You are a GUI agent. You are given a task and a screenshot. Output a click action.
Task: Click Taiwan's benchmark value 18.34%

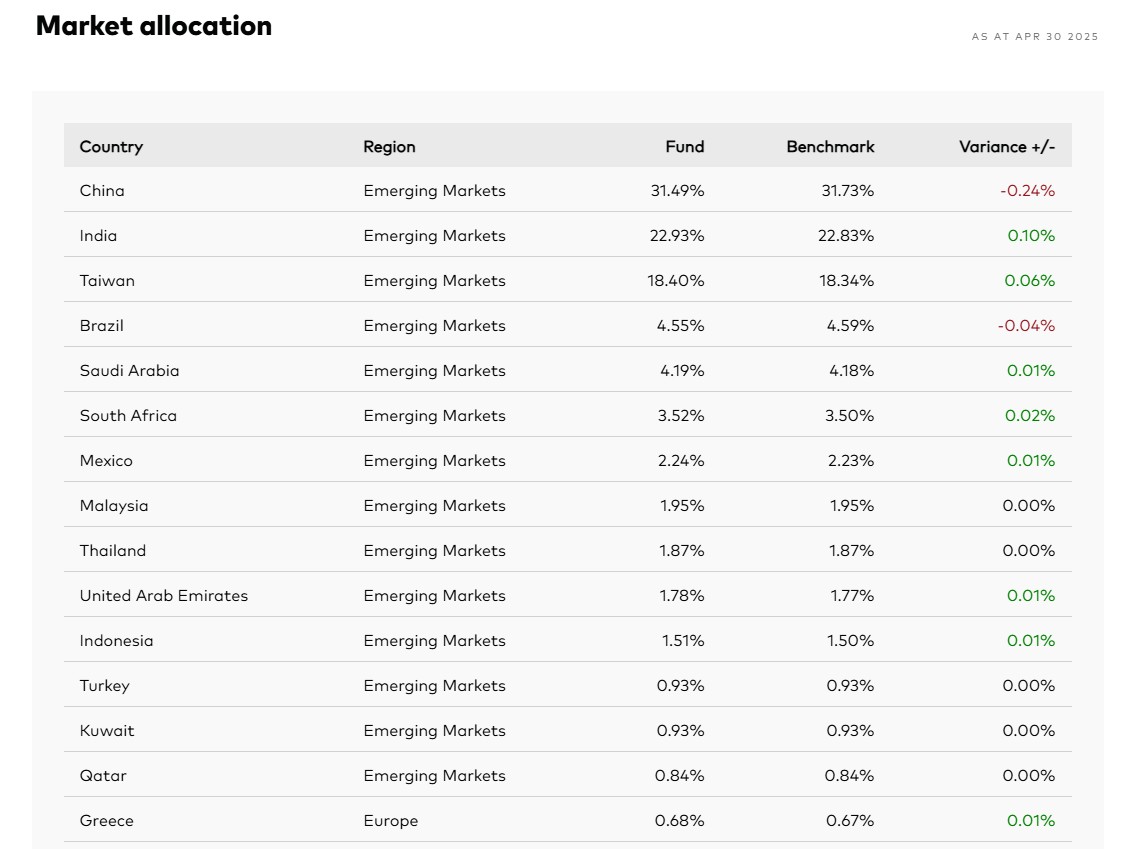tap(846, 281)
